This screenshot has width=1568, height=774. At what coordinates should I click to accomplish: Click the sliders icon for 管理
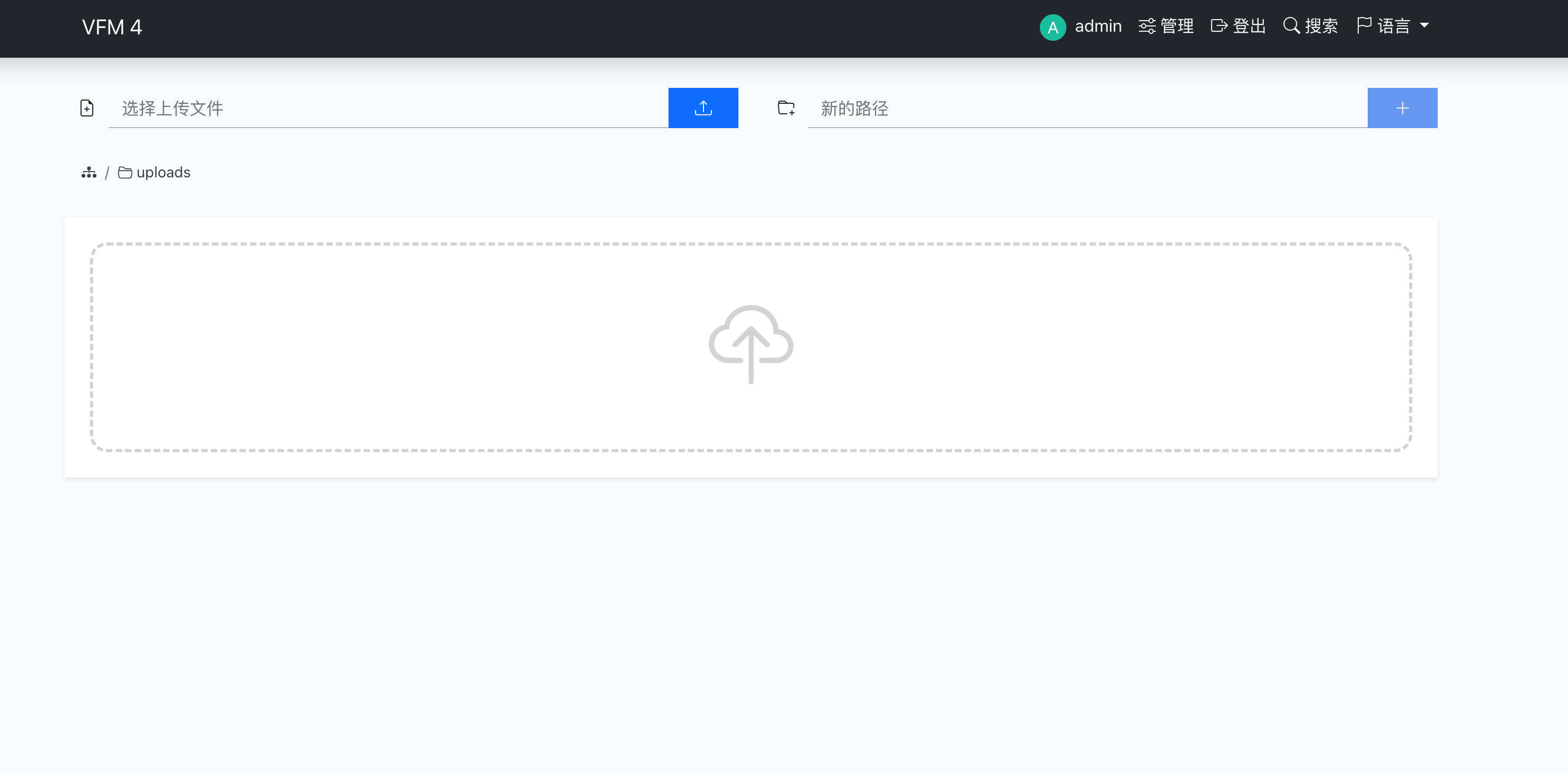pos(1147,26)
